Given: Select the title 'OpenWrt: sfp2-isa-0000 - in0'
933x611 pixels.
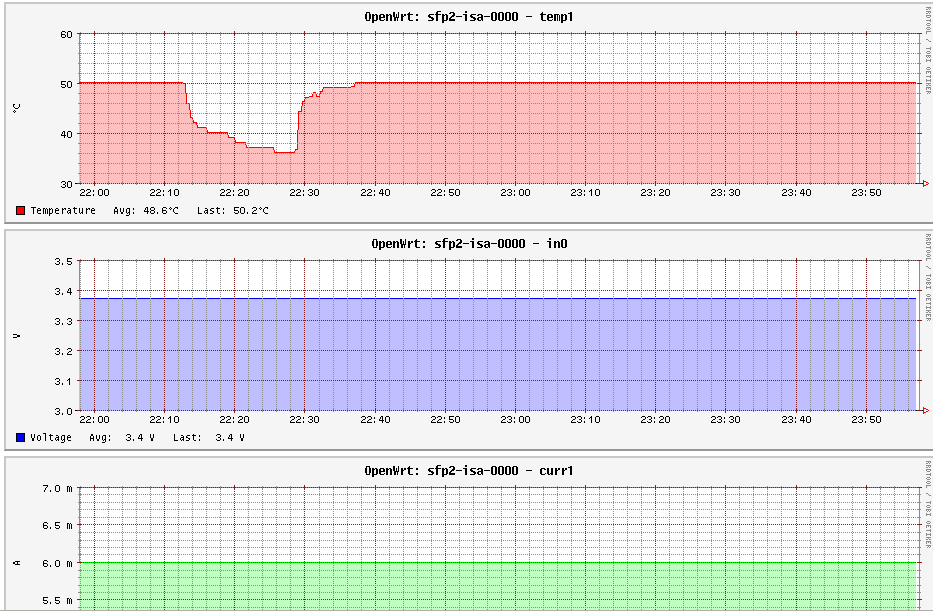Looking at the screenshot, I should click(469, 243).
